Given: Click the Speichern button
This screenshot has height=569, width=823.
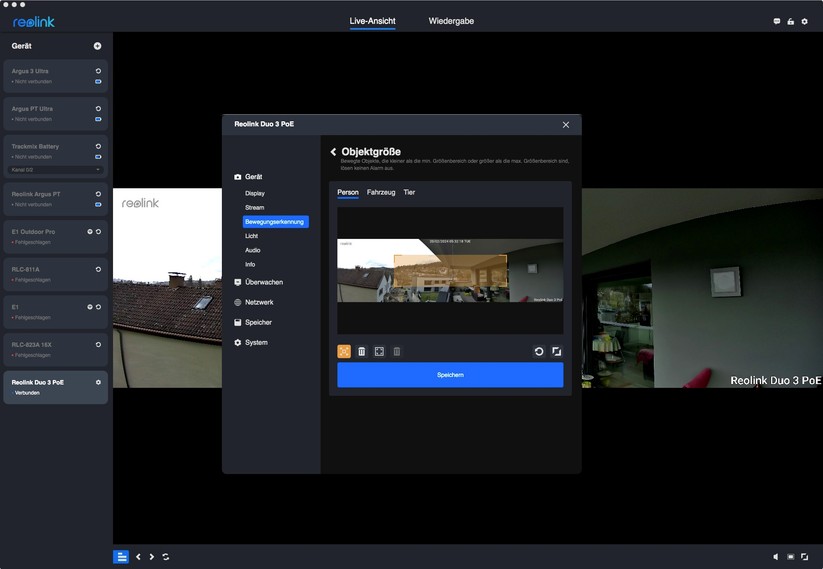Looking at the screenshot, I should click(x=450, y=375).
